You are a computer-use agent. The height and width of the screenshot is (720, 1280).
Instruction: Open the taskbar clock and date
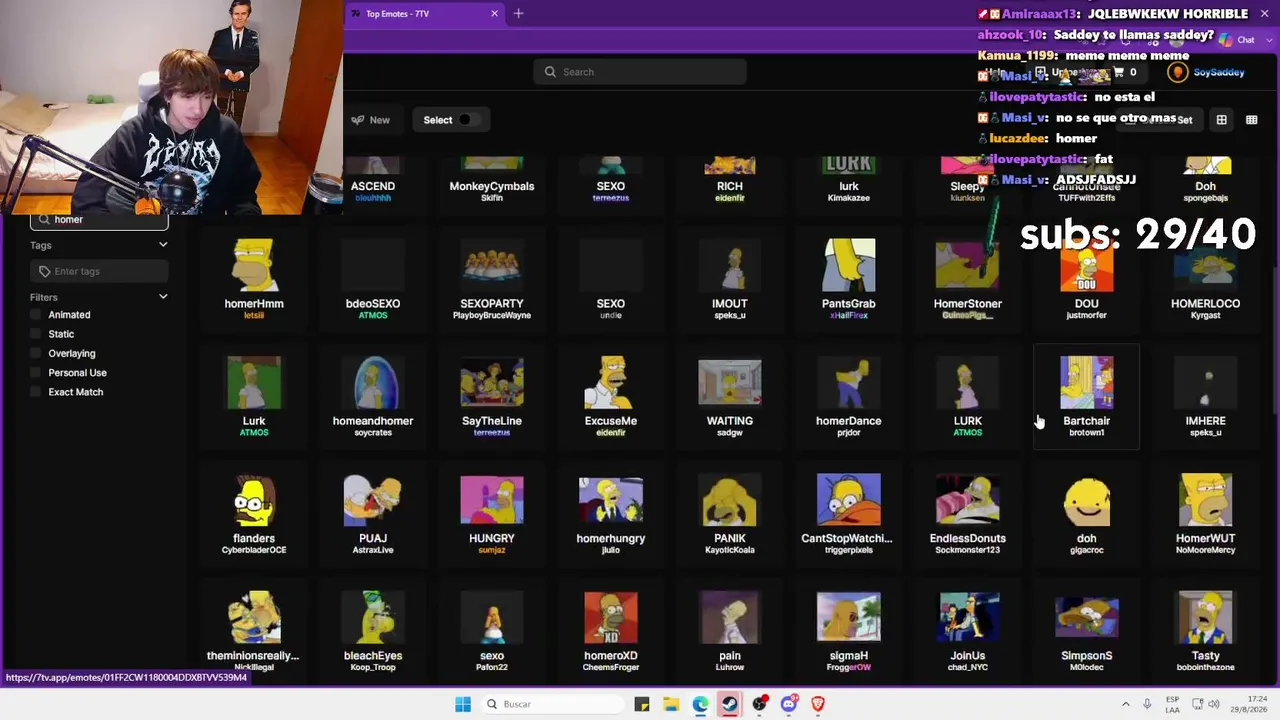tap(1248, 704)
